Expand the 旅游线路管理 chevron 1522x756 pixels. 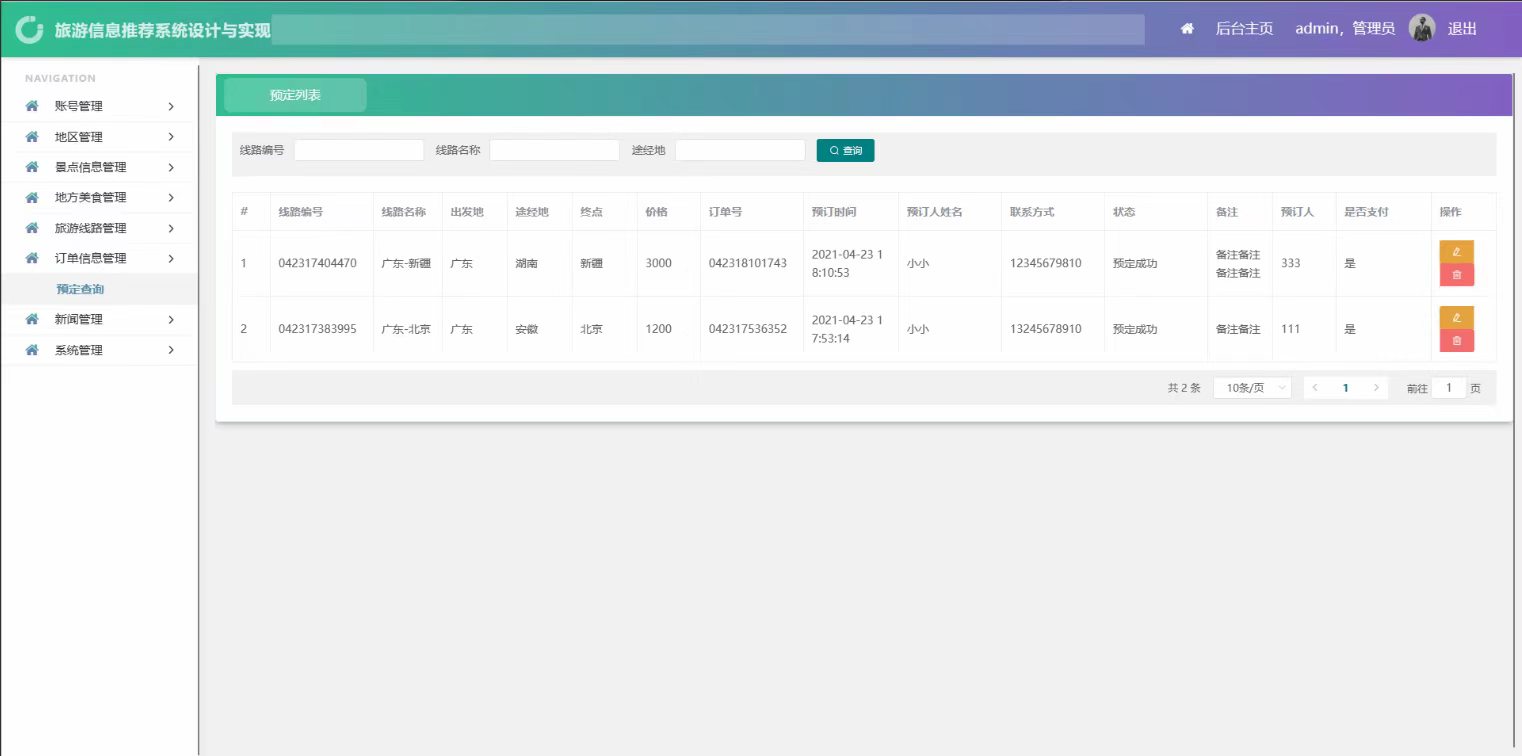[171, 228]
